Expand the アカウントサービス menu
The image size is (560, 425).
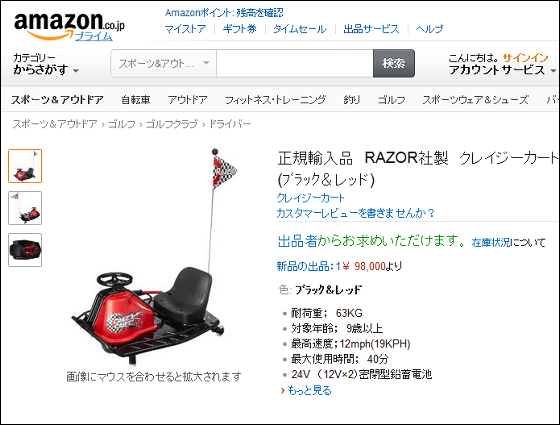click(x=502, y=70)
